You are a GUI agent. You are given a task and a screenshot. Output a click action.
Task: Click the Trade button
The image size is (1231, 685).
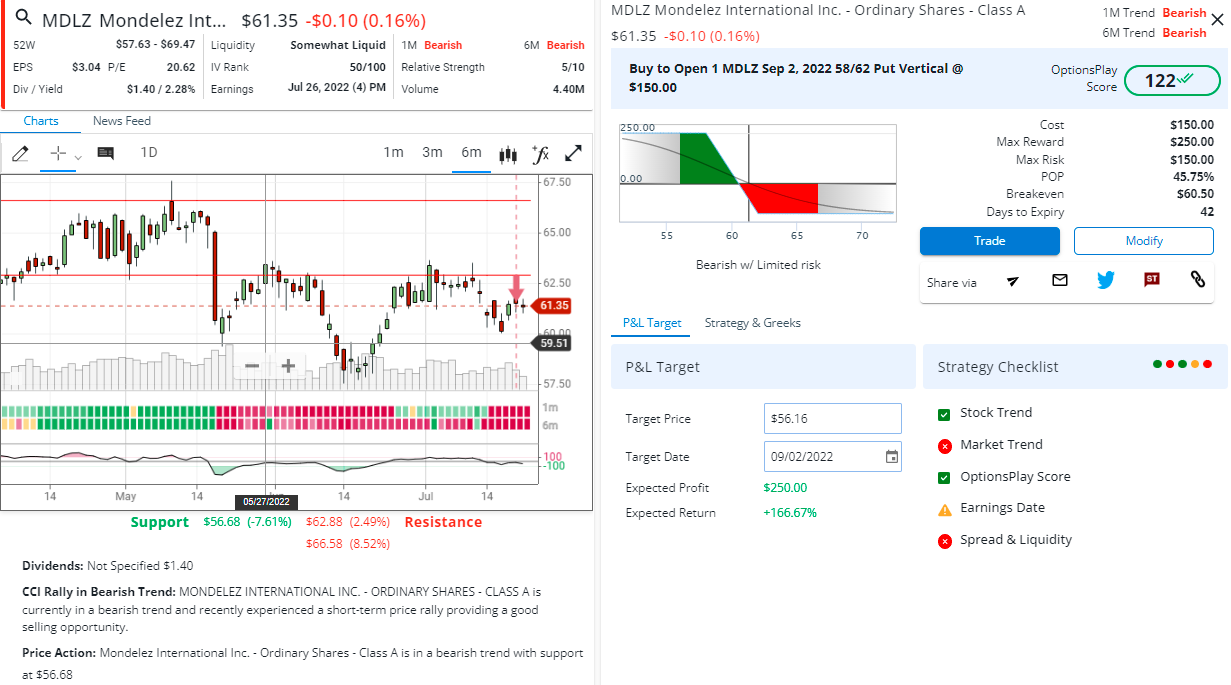(x=989, y=241)
